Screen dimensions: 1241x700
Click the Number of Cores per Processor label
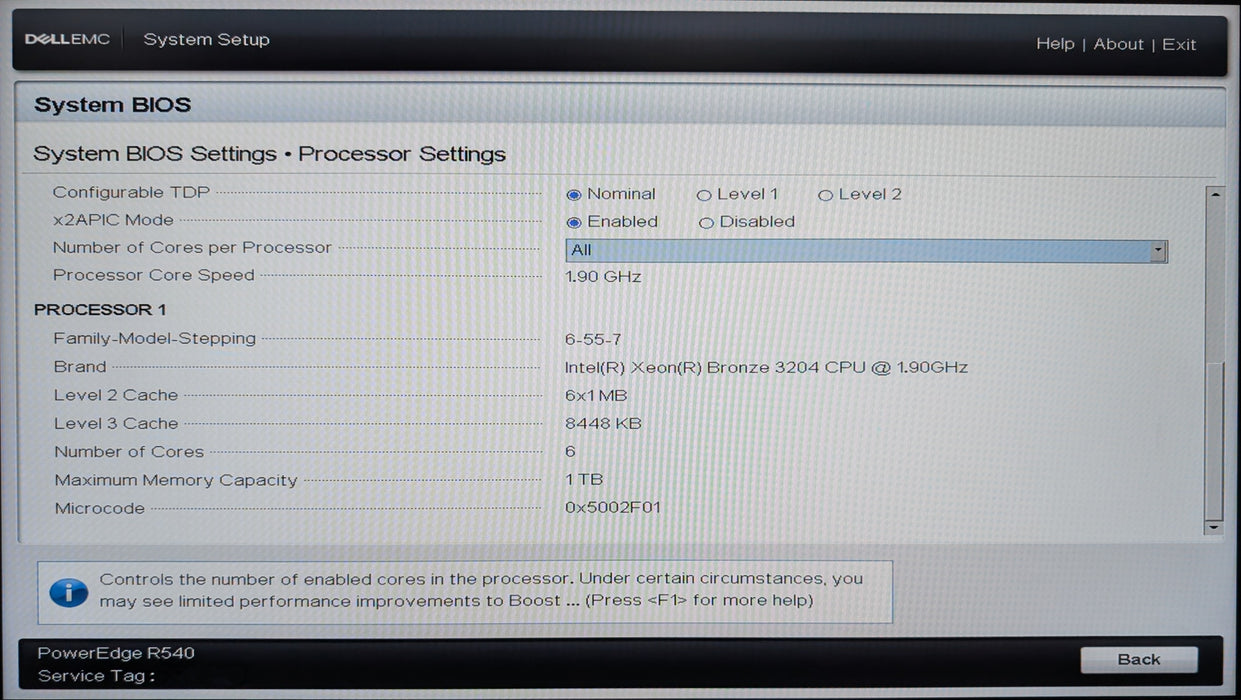192,247
